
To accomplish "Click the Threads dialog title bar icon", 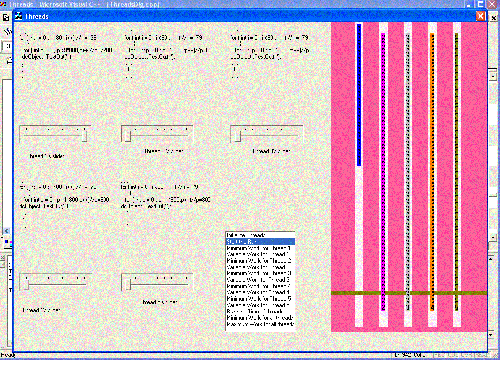I will (x=19, y=16).
